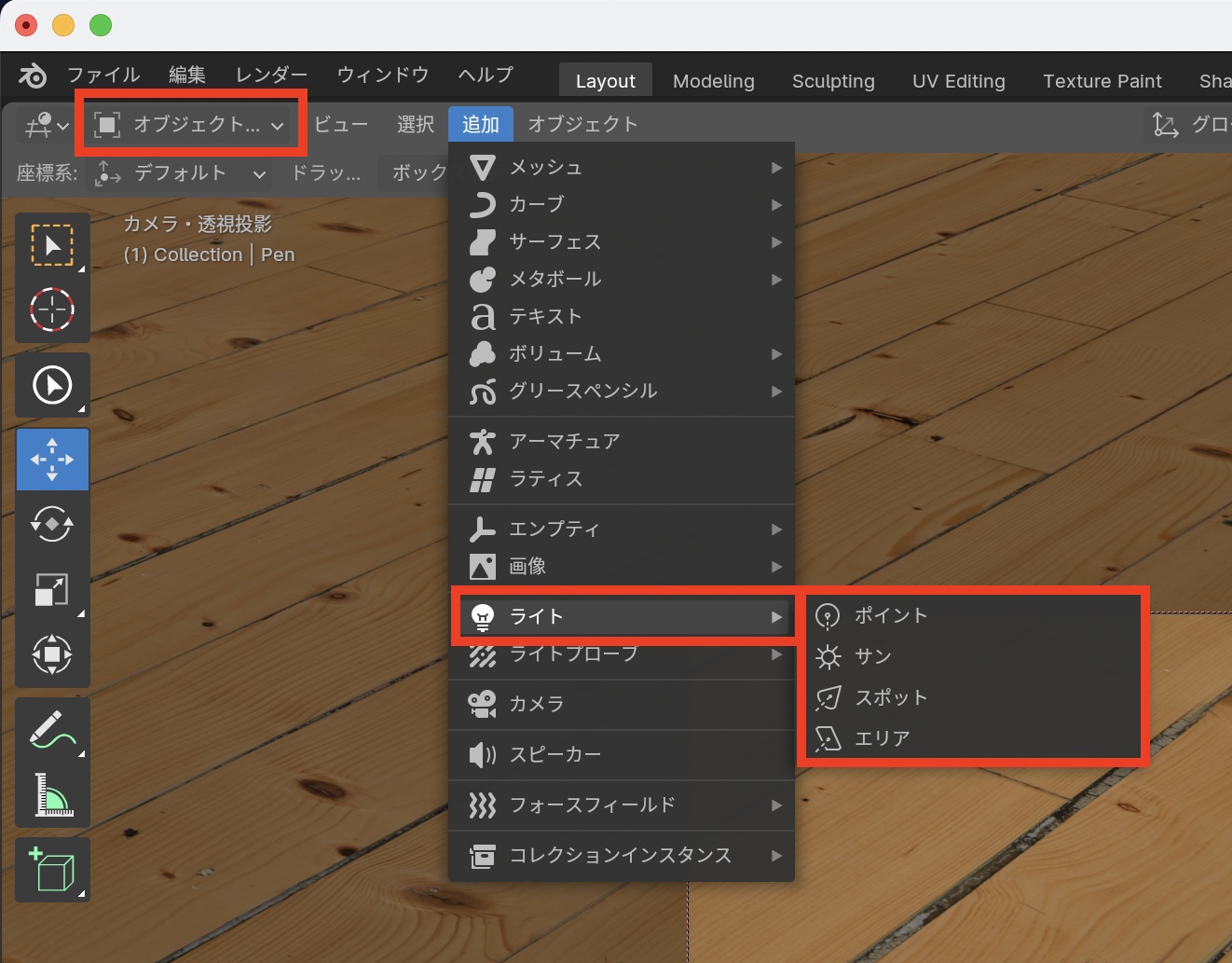1232x963 pixels.
Task: Pick the Annotate tool
Action: [52, 729]
